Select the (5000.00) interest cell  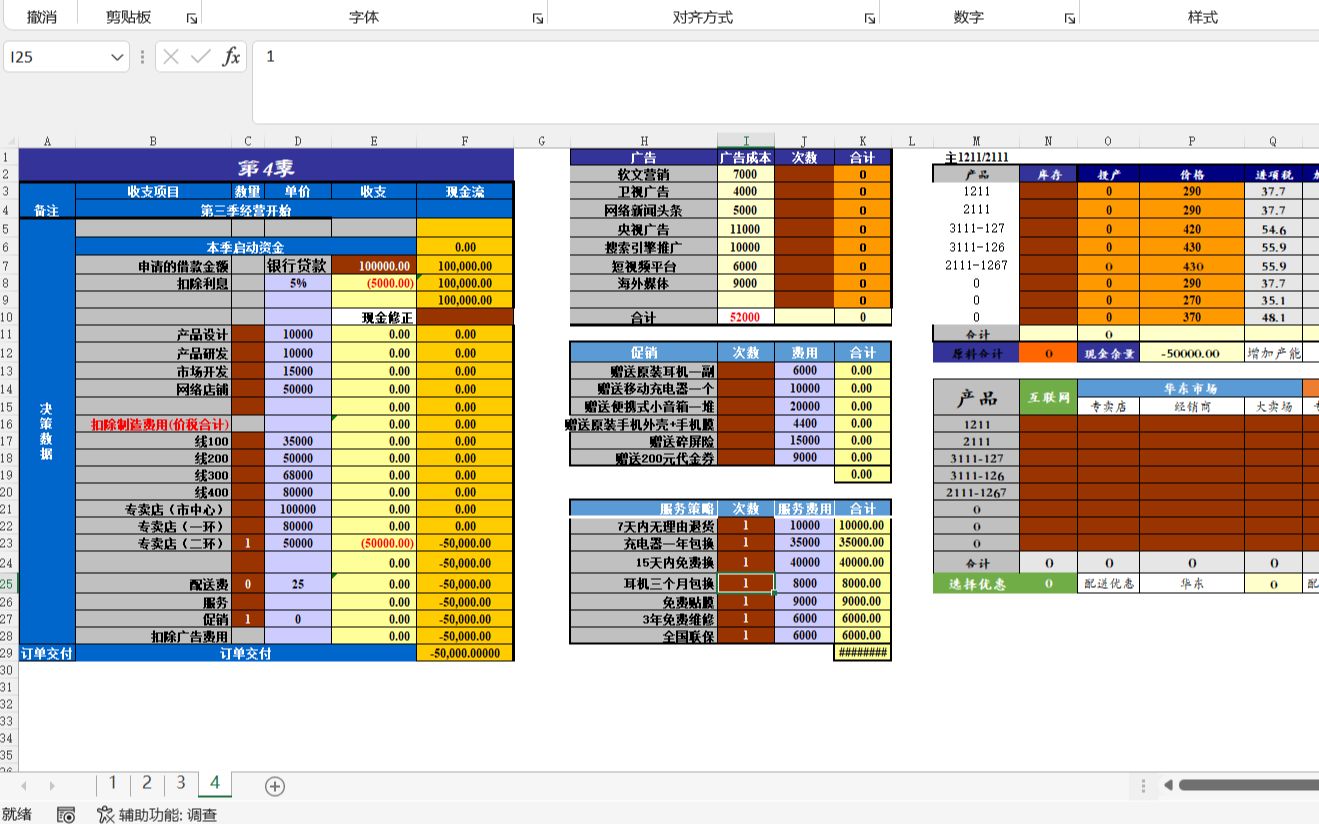point(374,283)
